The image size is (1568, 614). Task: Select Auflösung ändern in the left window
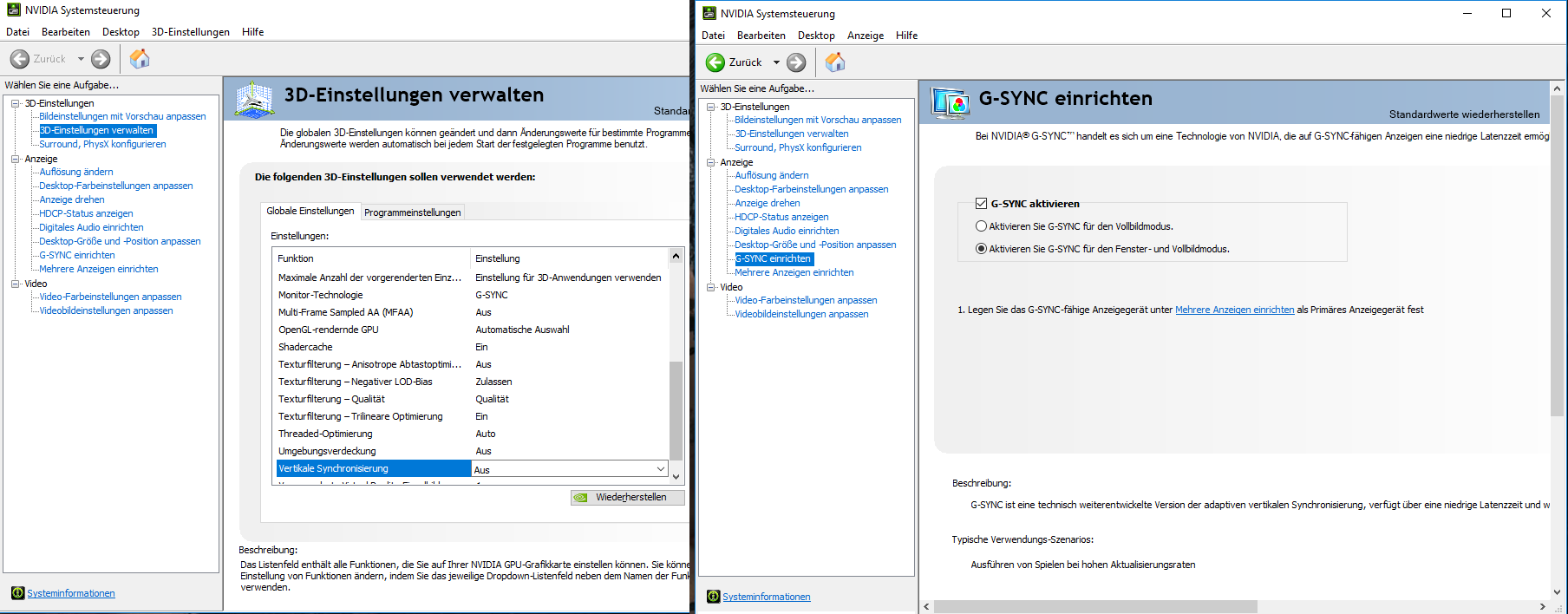click(x=76, y=172)
